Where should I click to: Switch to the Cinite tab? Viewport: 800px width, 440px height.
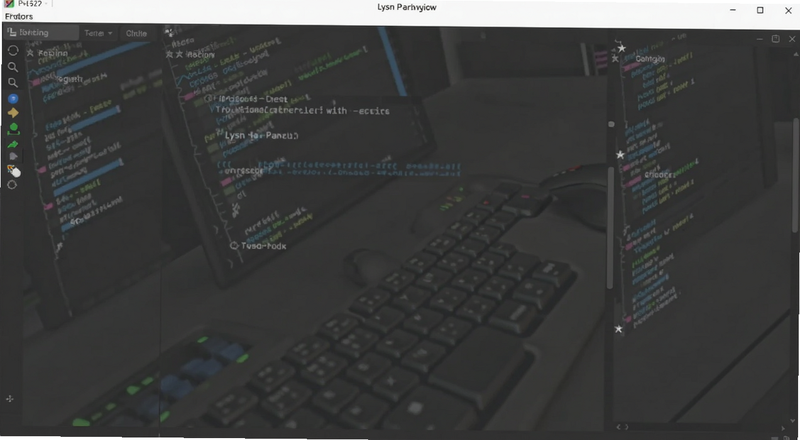tap(136, 33)
